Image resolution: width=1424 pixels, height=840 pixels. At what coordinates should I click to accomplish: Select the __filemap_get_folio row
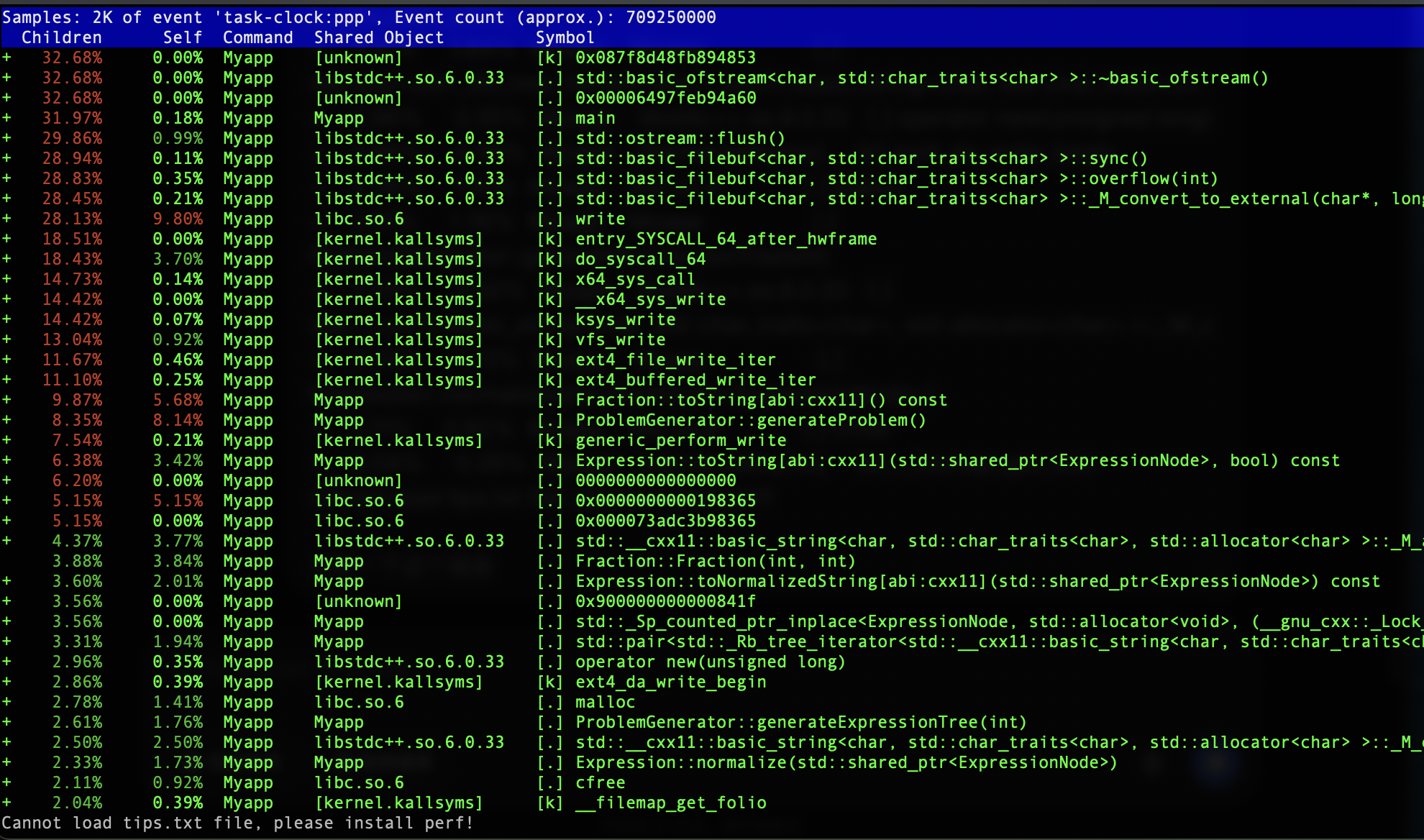[x=670, y=803]
